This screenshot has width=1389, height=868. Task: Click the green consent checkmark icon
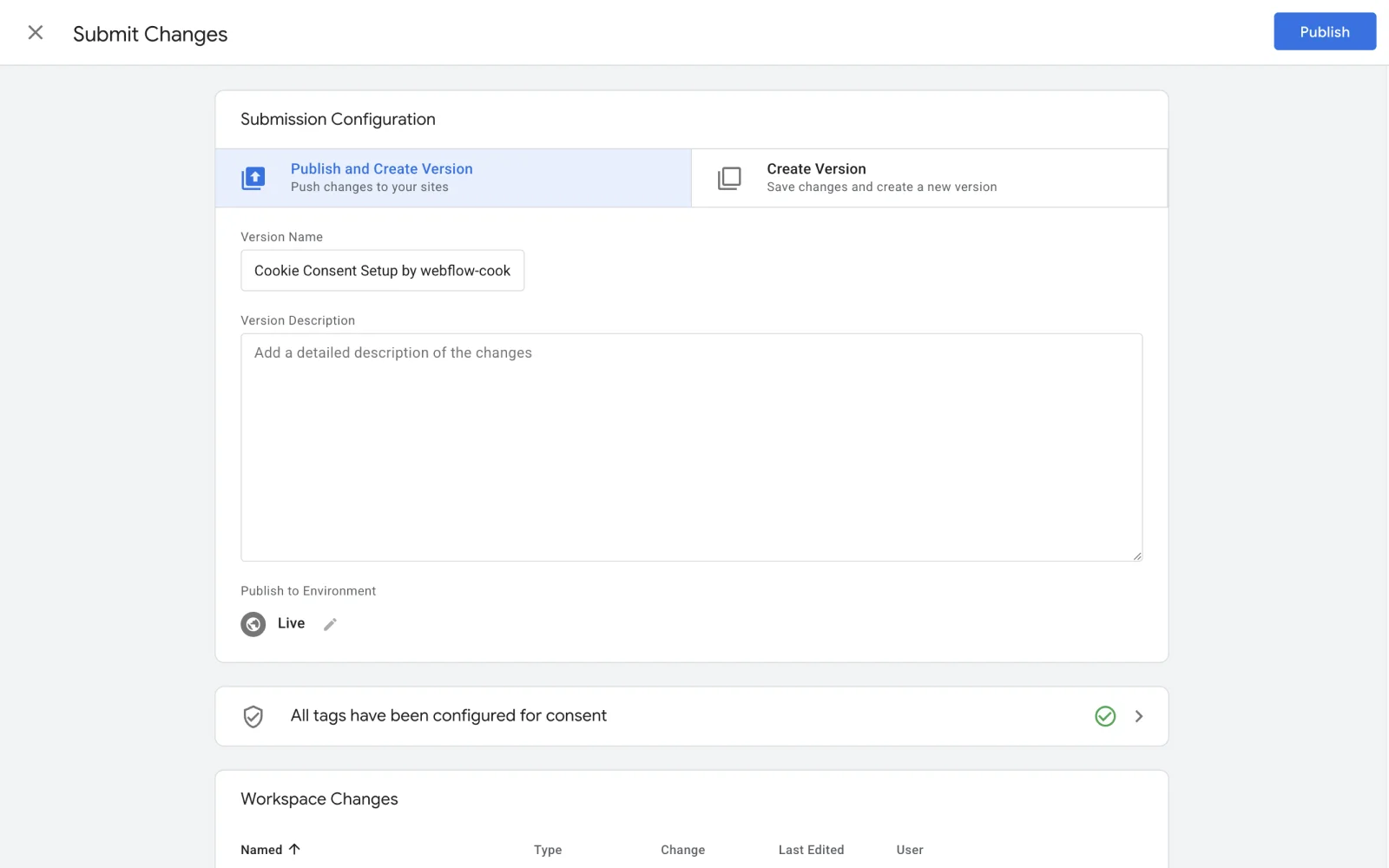pyautogui.click(x=1104, y=716)
